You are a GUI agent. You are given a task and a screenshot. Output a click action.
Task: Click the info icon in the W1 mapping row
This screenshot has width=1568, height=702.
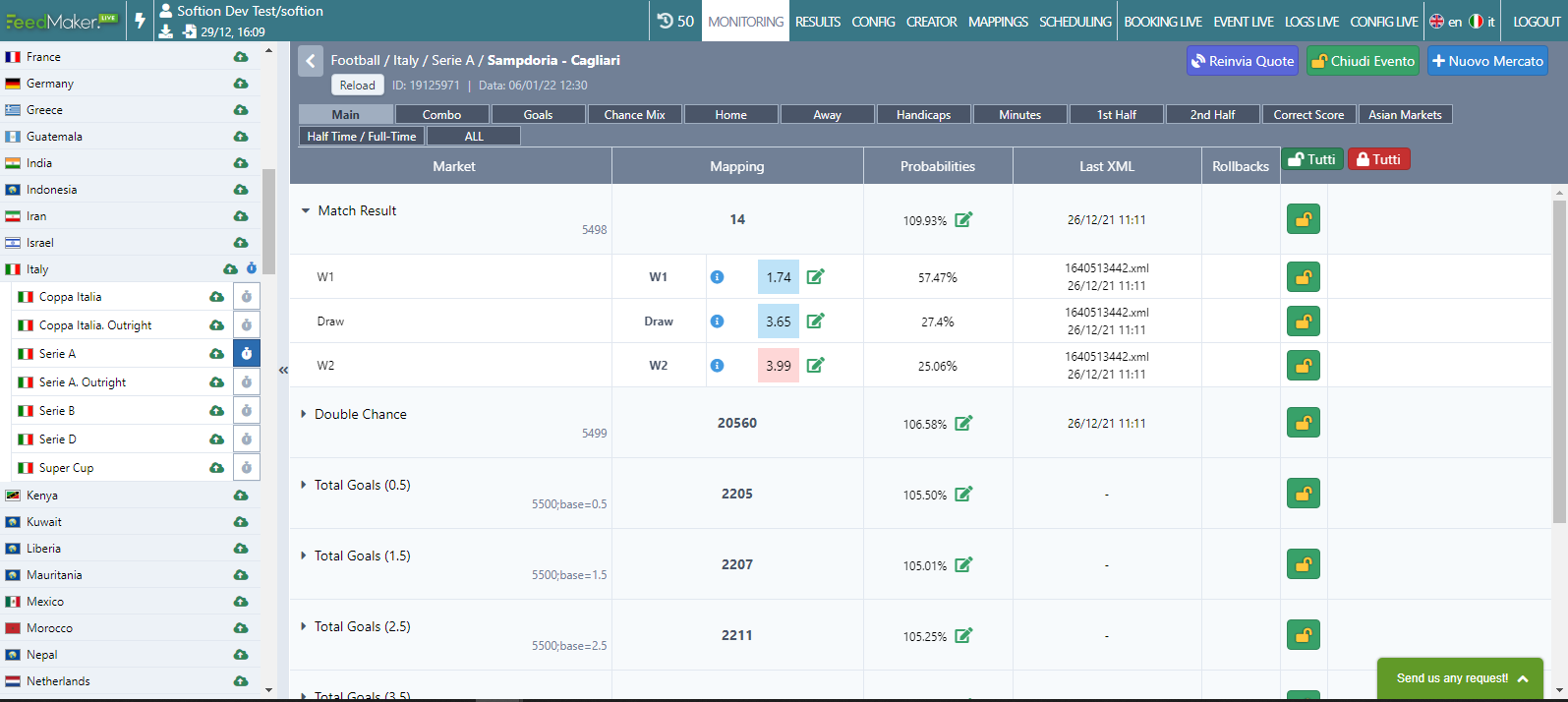717,277
